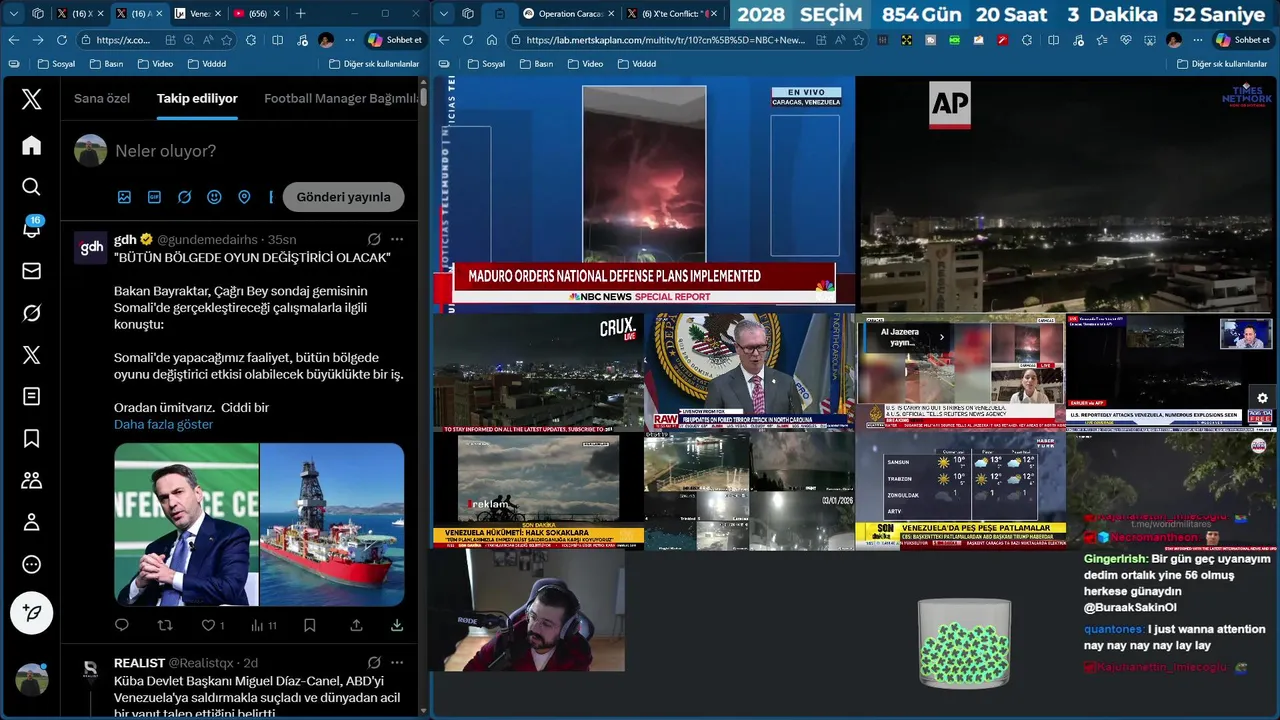This screenshot has height=720, width=1280.
Task: Click Gönderi yayınla button
Action: point(343,197)
